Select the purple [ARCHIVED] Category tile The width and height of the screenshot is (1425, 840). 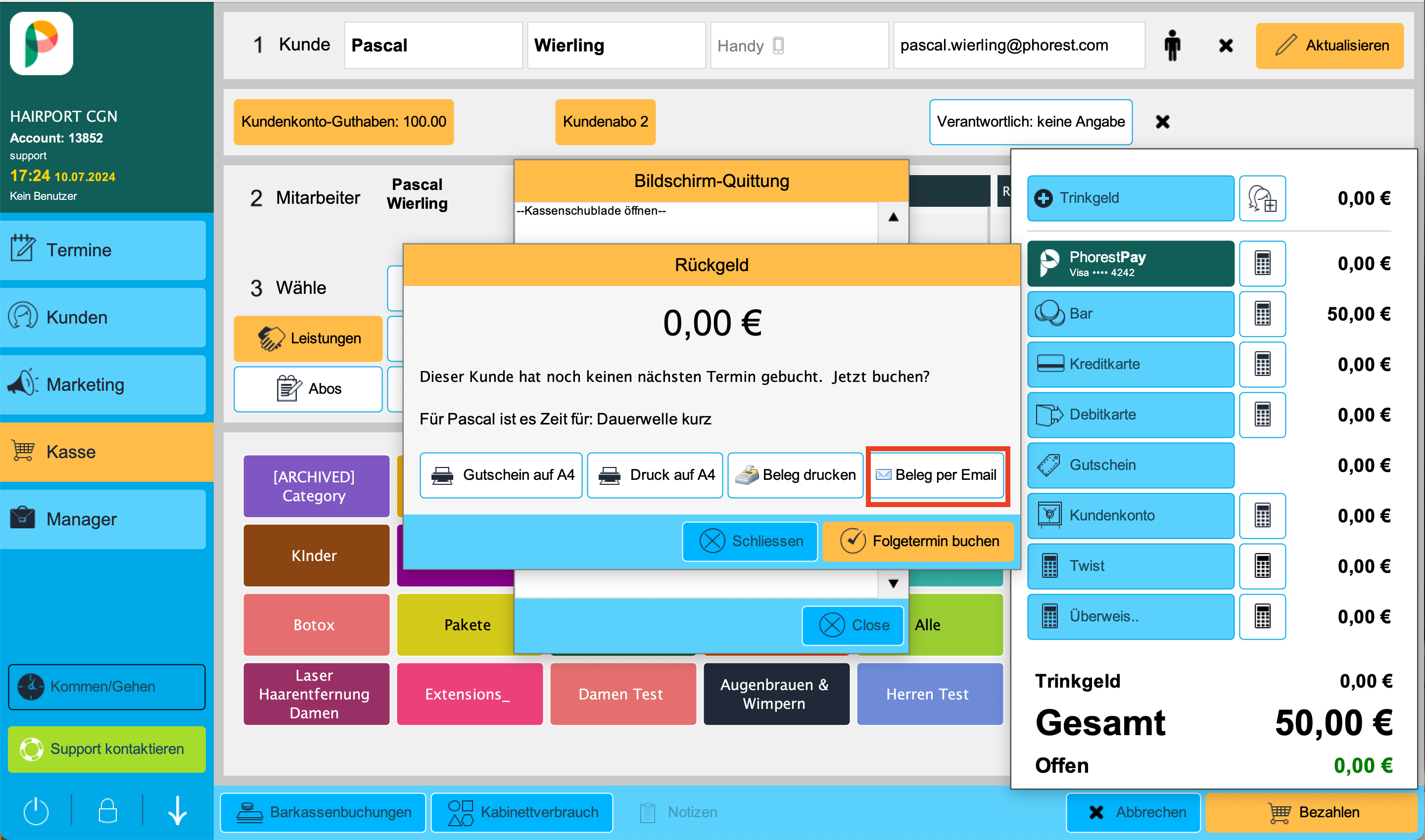click(316, 486)
